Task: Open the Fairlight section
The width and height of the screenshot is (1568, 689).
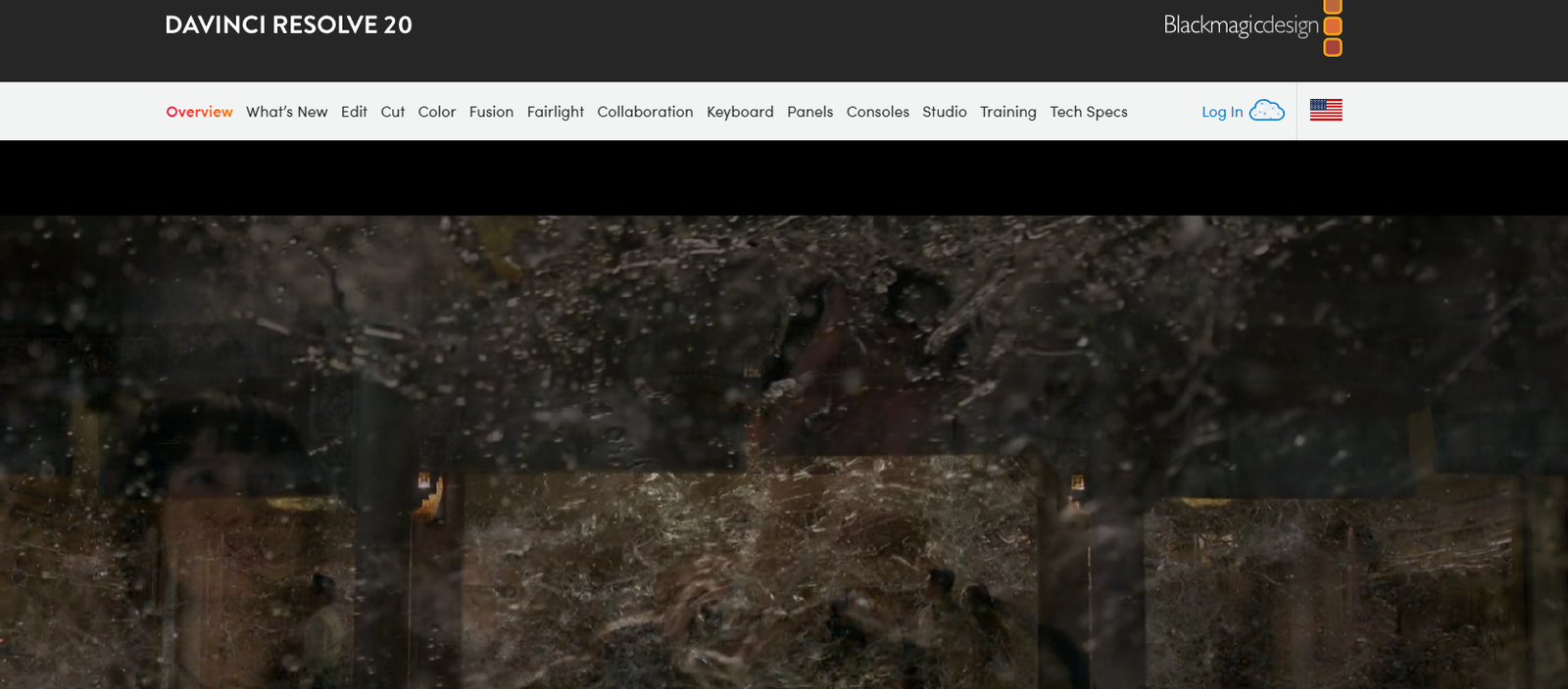Action: pyautogui.click(x=555, y=112)
